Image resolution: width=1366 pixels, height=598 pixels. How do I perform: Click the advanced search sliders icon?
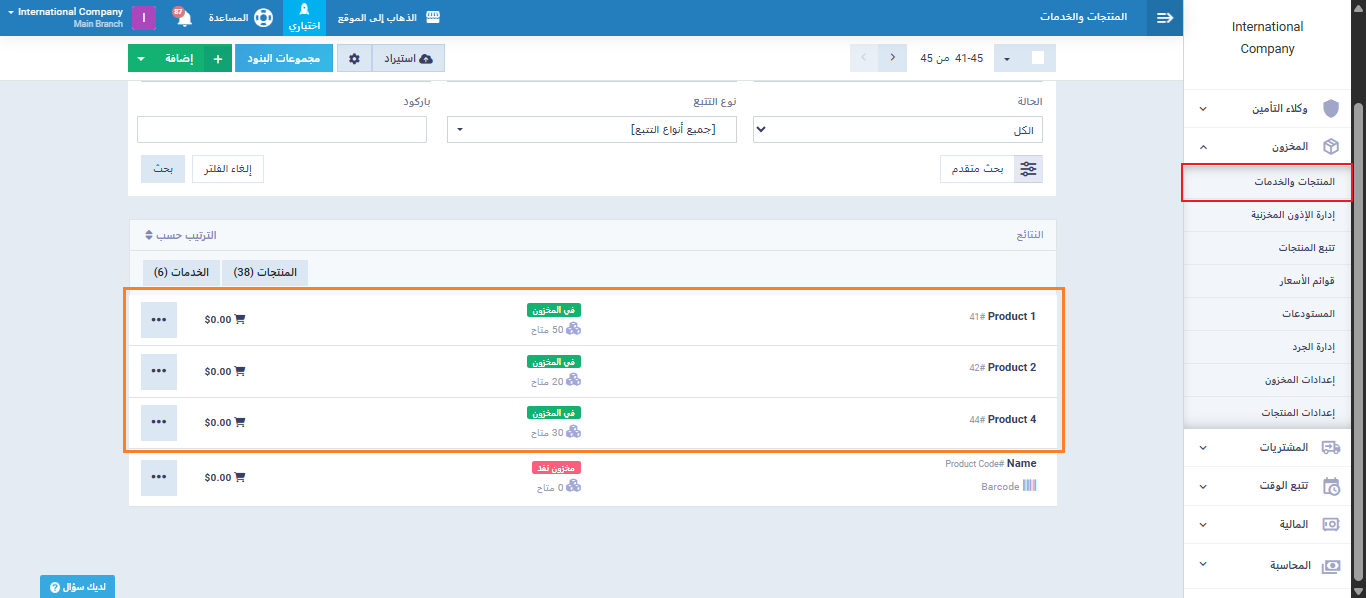1028,169
